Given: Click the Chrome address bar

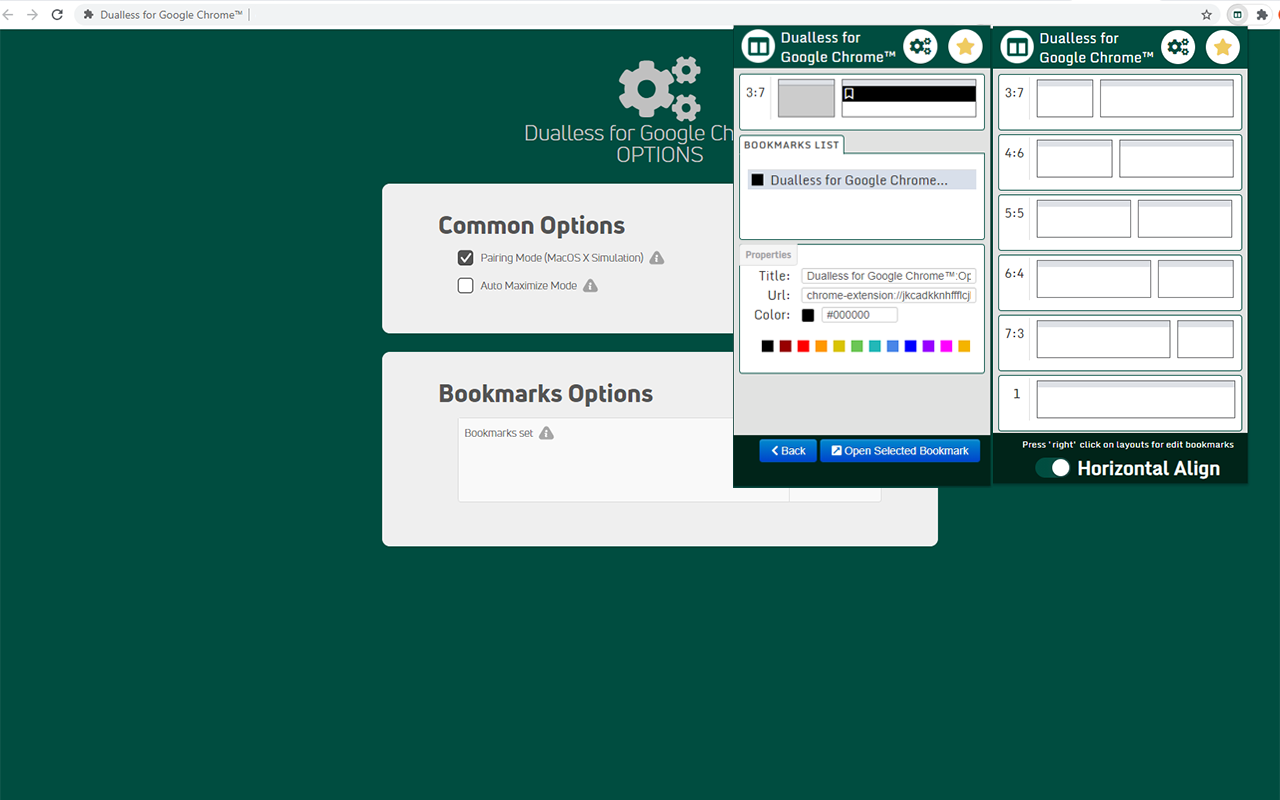Looking at the screenshot, I should 635,15.
